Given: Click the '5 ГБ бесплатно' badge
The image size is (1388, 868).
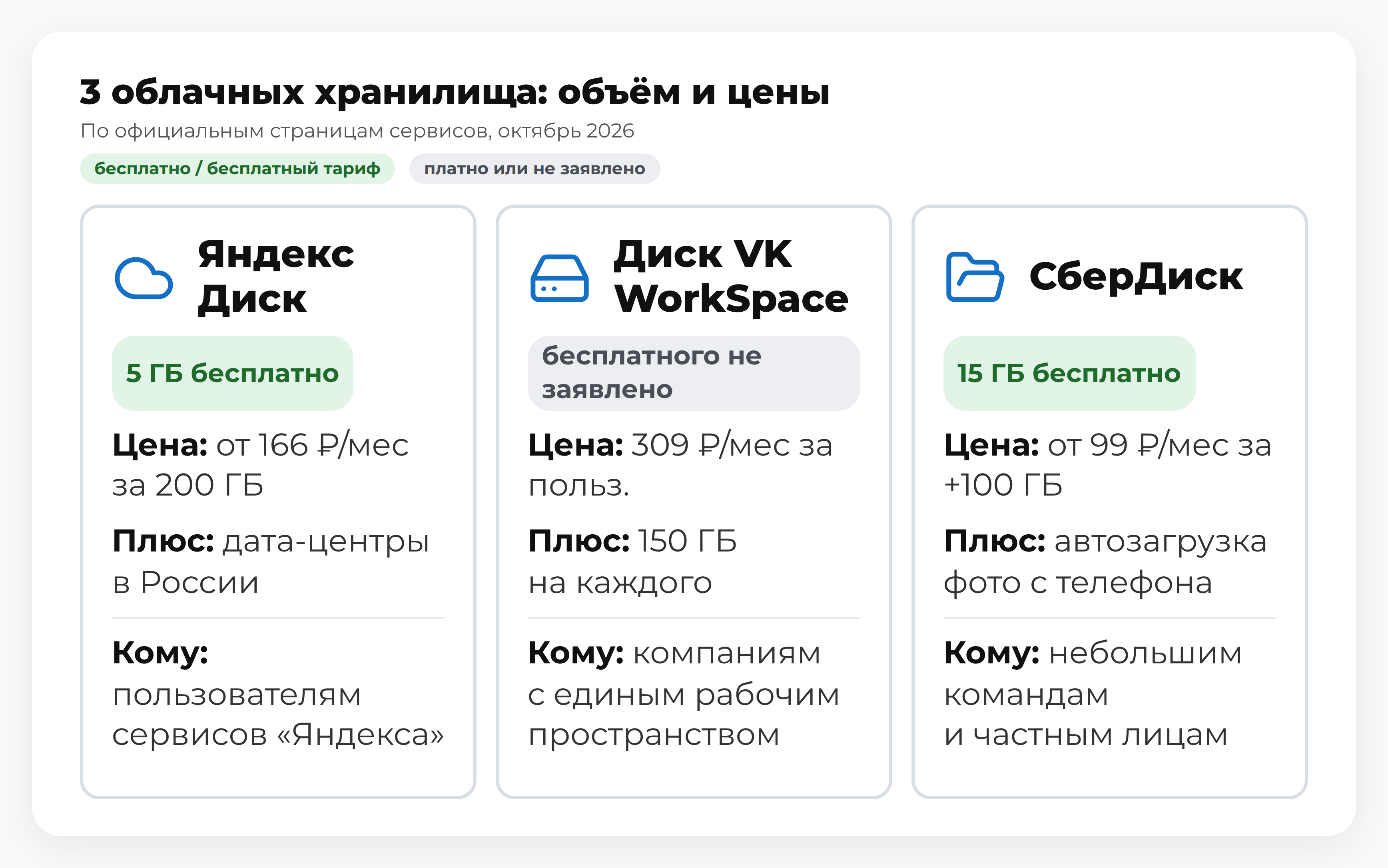Looking at the screenshot, I should 233,373.
